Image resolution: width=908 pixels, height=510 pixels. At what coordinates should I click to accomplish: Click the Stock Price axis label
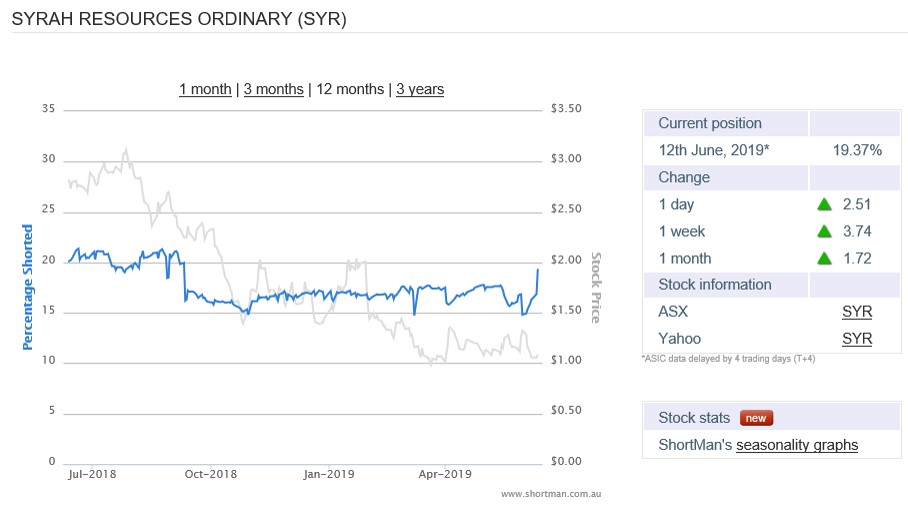[x=596, y=287]
